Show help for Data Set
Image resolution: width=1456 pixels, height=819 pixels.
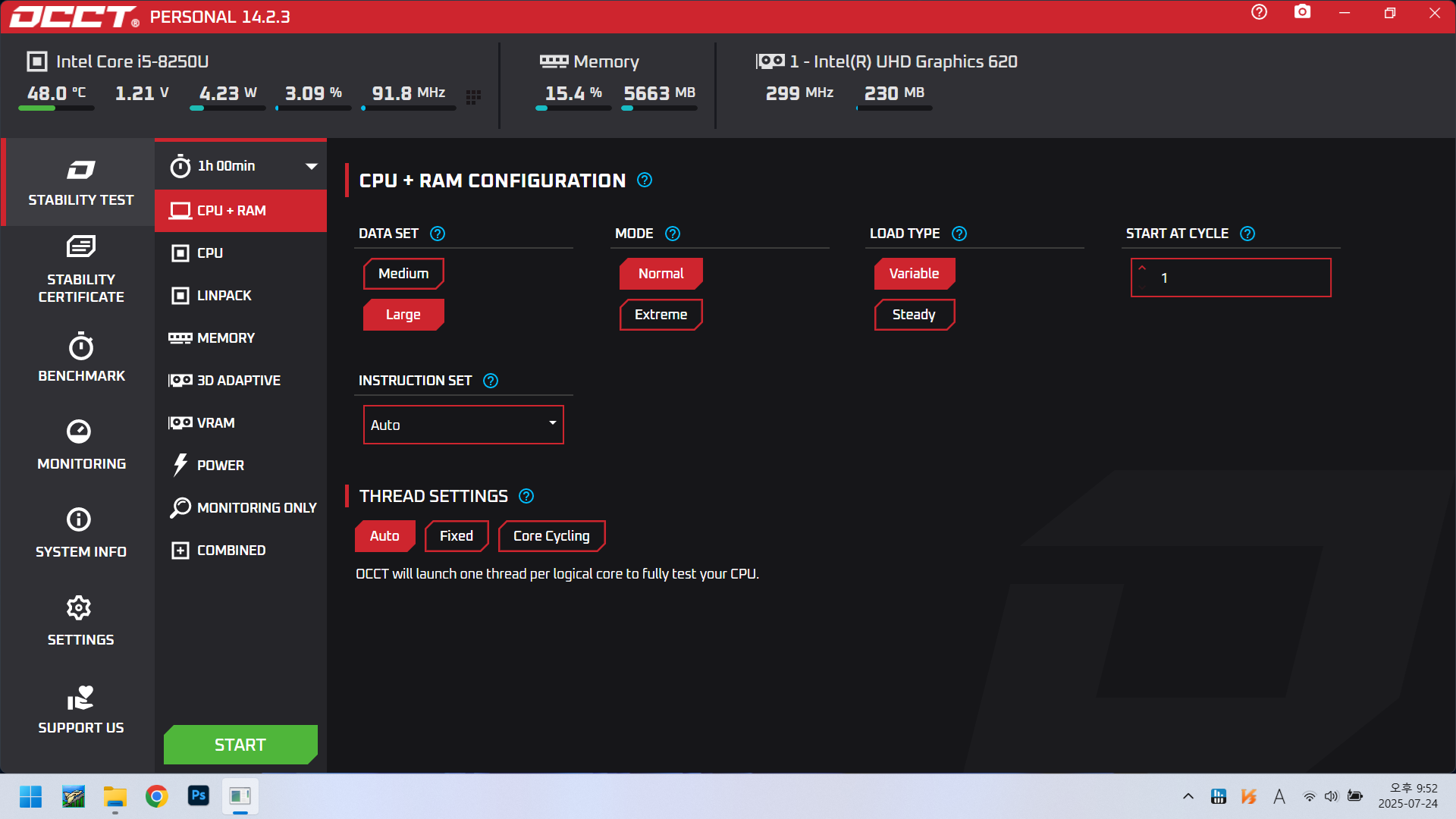(x=438, y=234)
